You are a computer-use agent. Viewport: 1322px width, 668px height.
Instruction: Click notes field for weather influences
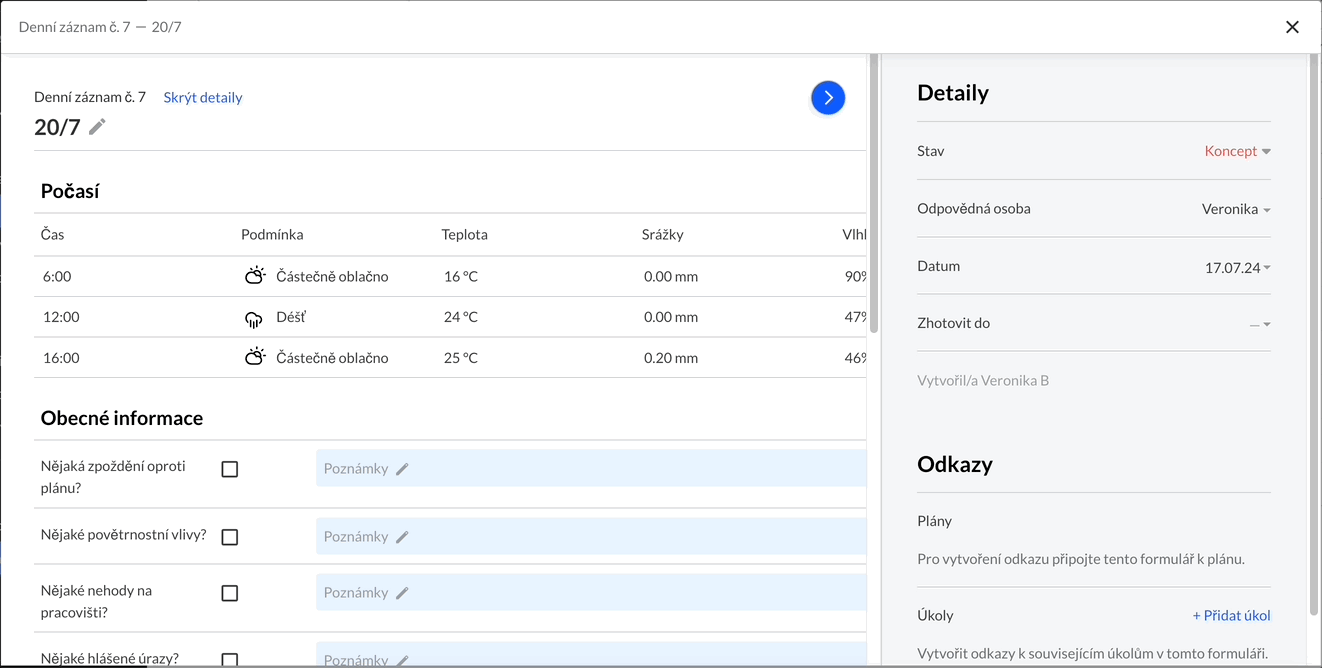tap(591, 536)
